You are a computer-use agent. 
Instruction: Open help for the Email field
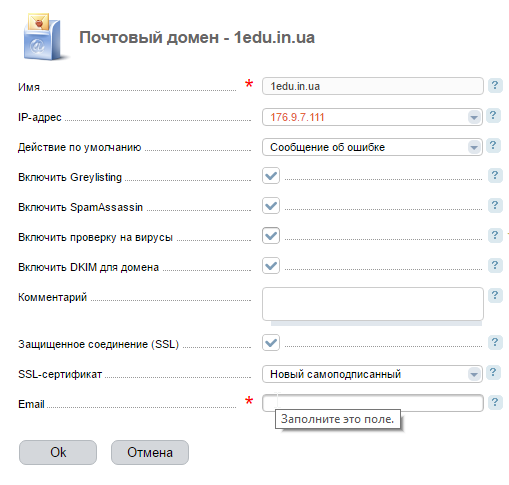[x=495, y=402]
